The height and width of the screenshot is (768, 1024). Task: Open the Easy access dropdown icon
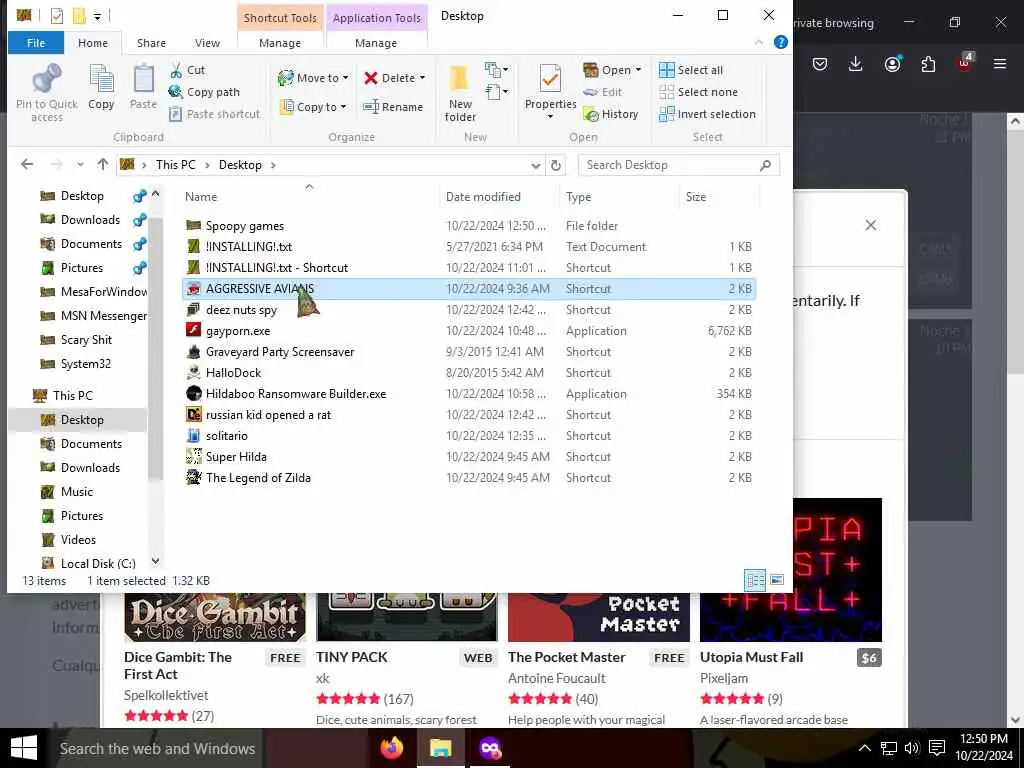click(x=496, y=91)
